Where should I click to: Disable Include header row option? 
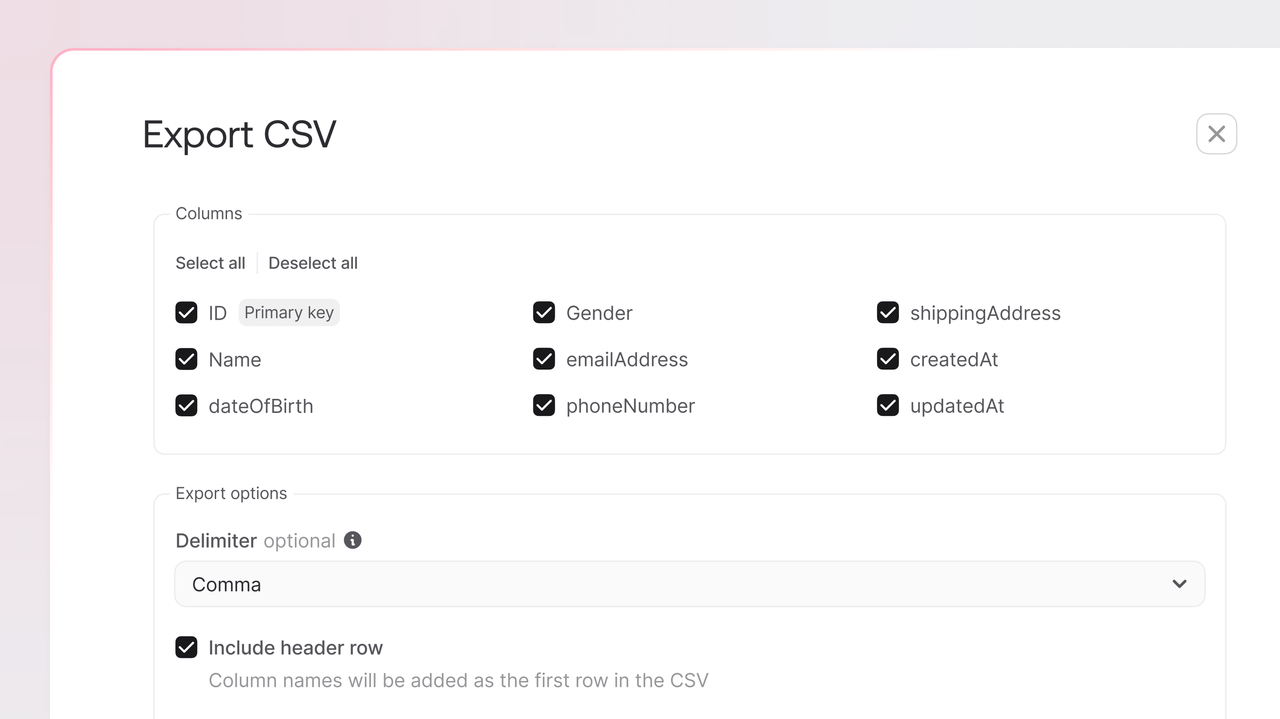point(187,647)
